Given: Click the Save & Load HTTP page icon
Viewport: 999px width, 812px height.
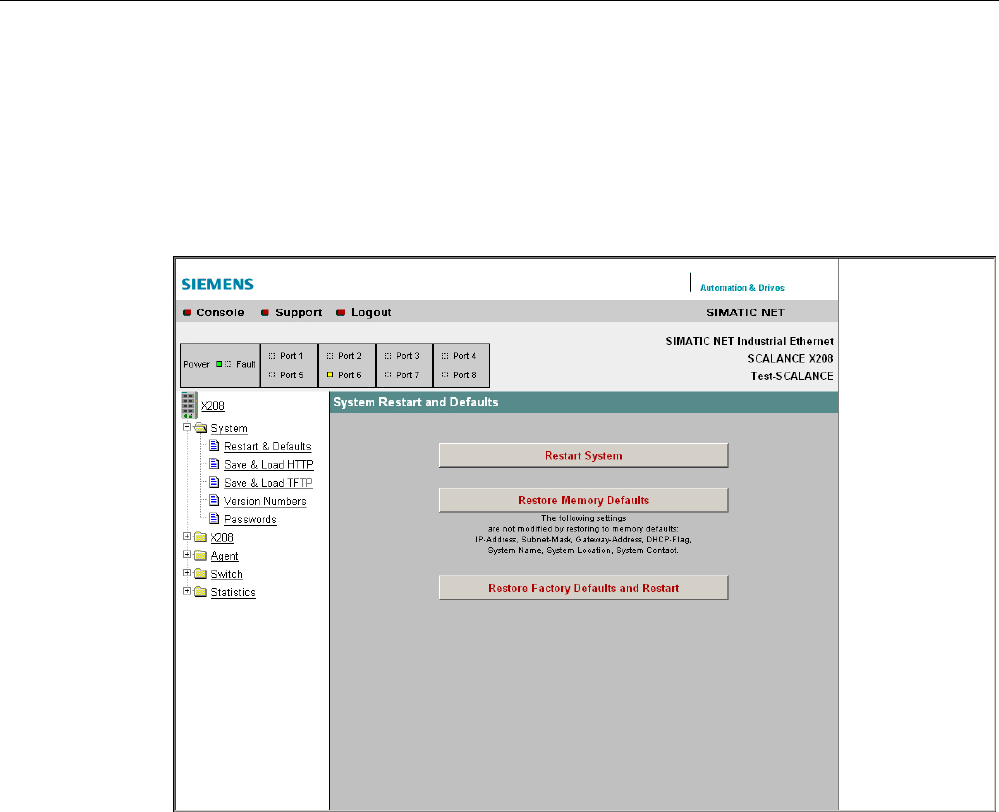Looking at the screenshot, I should point(214,464).
